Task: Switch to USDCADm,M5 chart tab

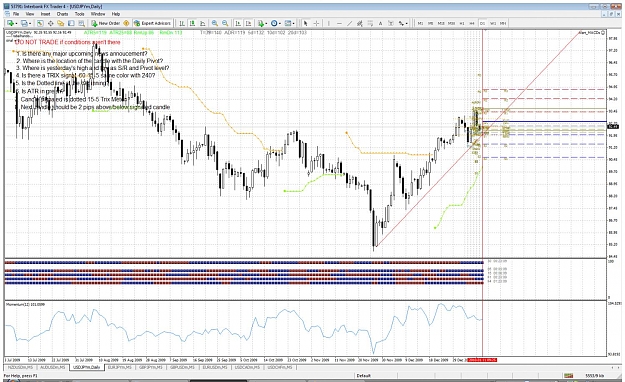Action: (247, 367)
